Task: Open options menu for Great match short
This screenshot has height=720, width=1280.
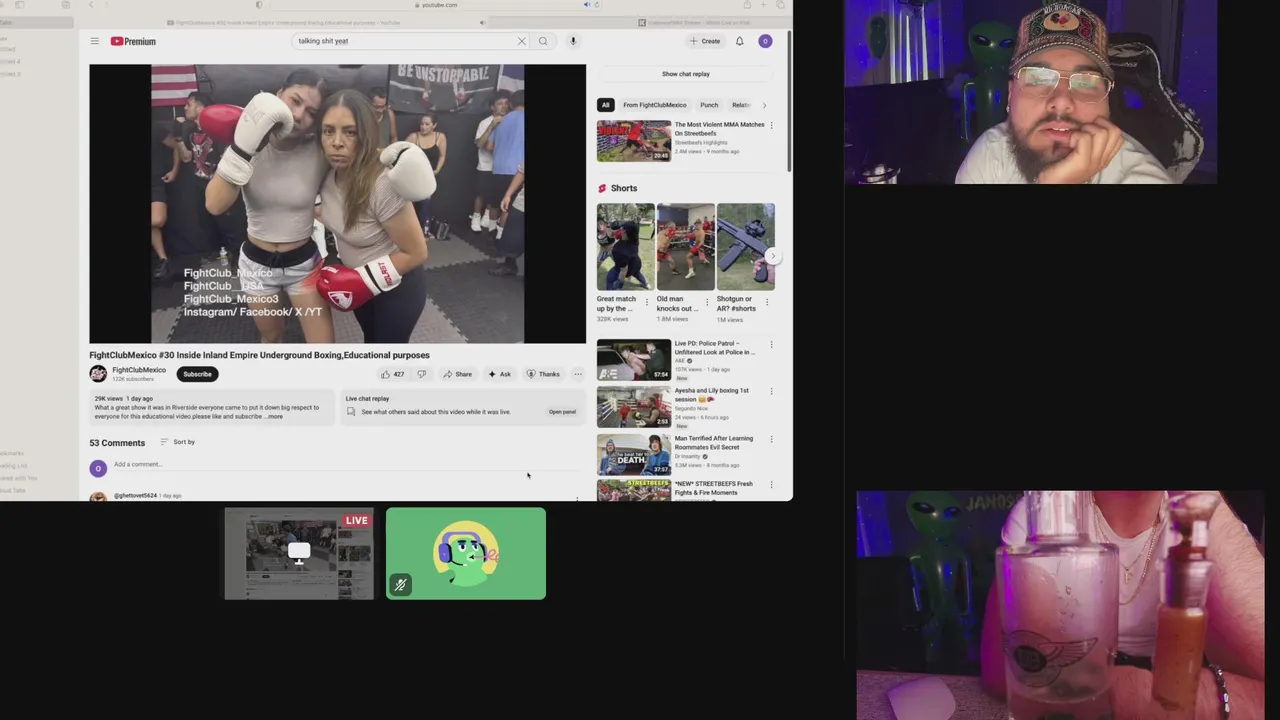Action: [647, 301]
